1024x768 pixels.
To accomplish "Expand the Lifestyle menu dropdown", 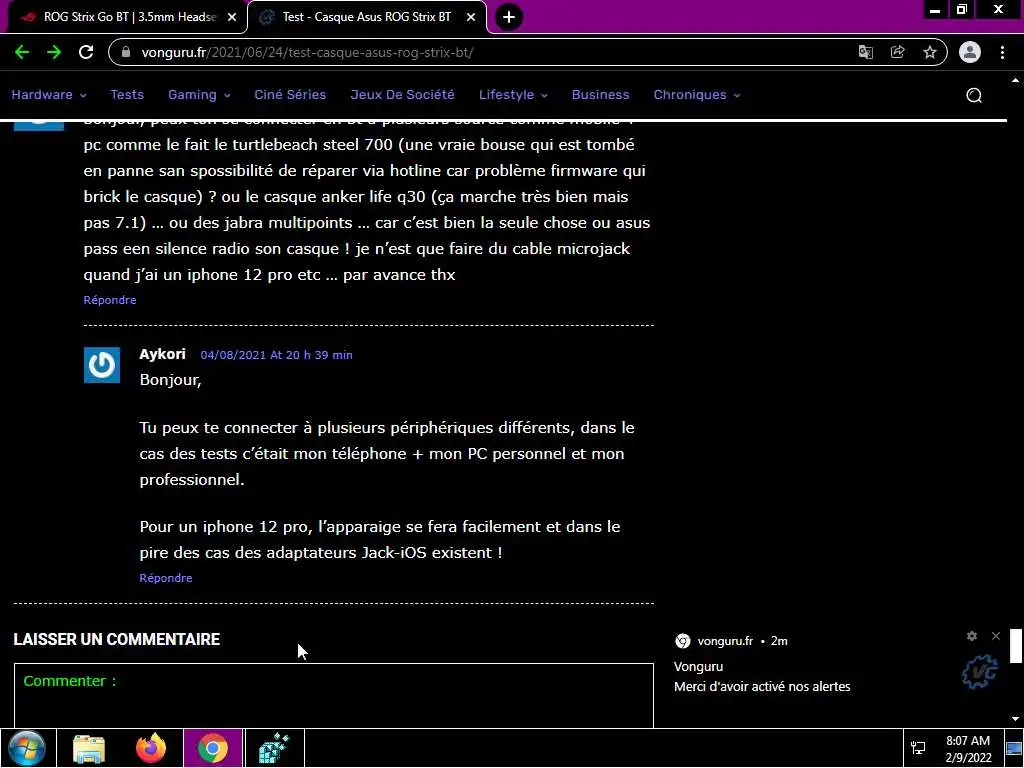I will (513, 95).
